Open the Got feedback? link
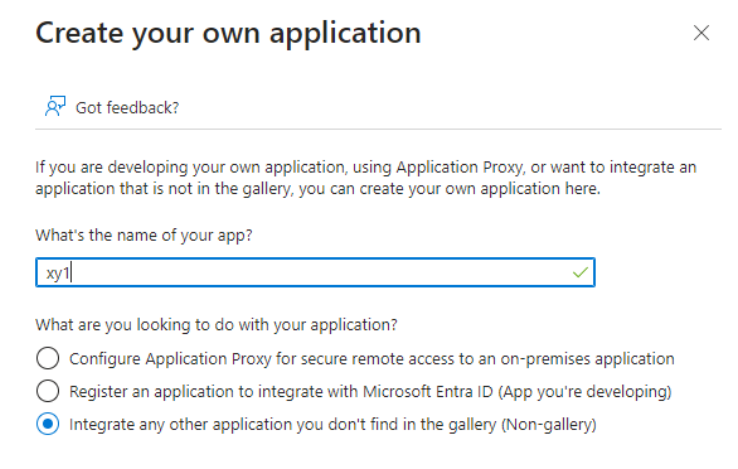738x469 pixels. (127, 107)
